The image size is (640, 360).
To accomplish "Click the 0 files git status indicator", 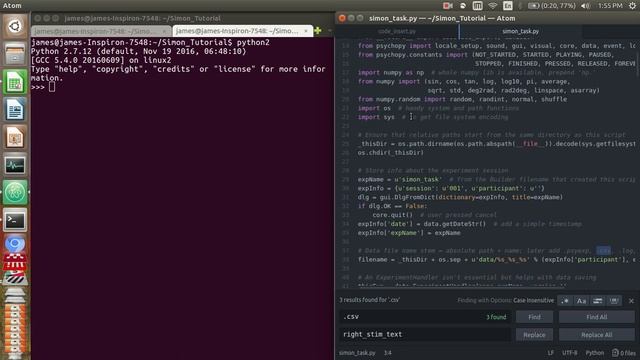I will [x=624, y=353].
